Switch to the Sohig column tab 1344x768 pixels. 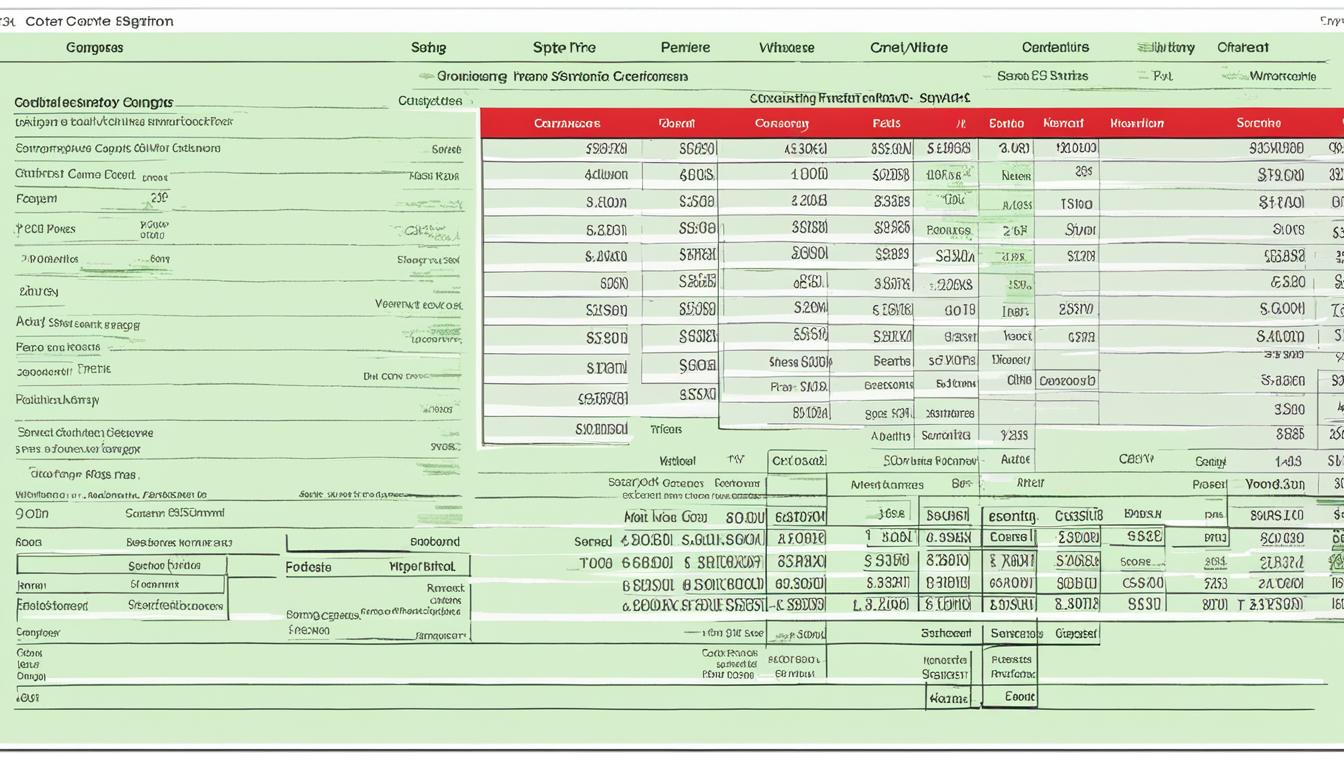click(428, 47)
